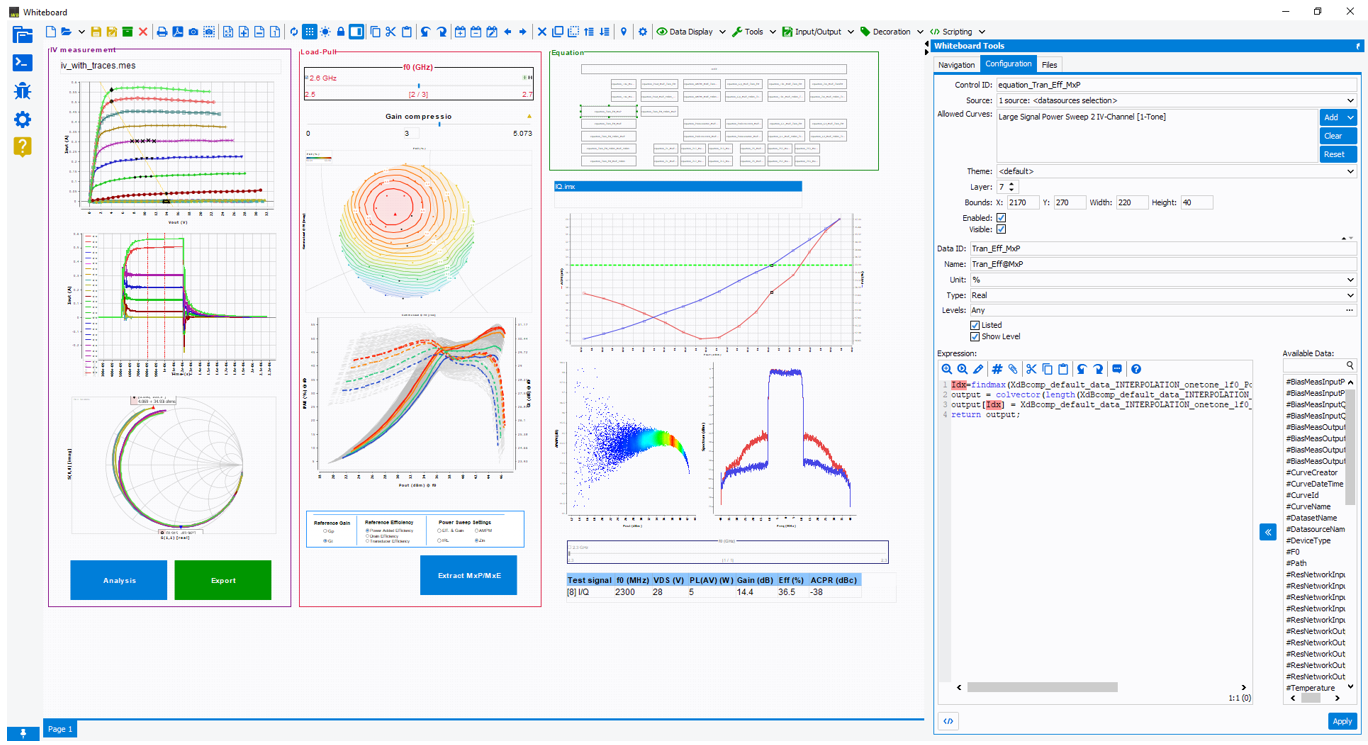The image size is (1368, 745).
Task: Click the location pin icon
Action: tap(624, 32)
